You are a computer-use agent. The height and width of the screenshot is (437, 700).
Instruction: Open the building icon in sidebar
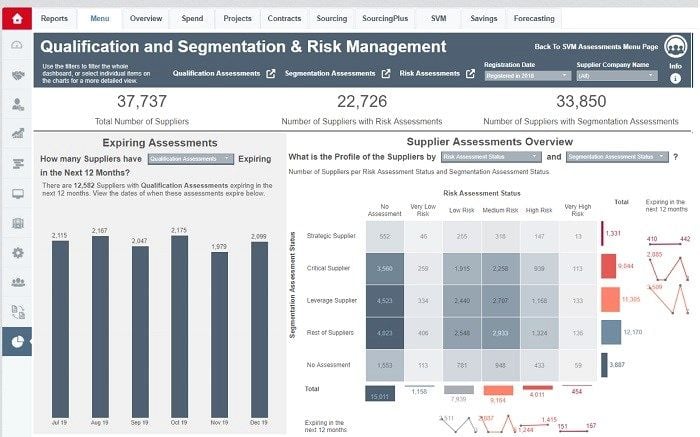tap(17, 223)
